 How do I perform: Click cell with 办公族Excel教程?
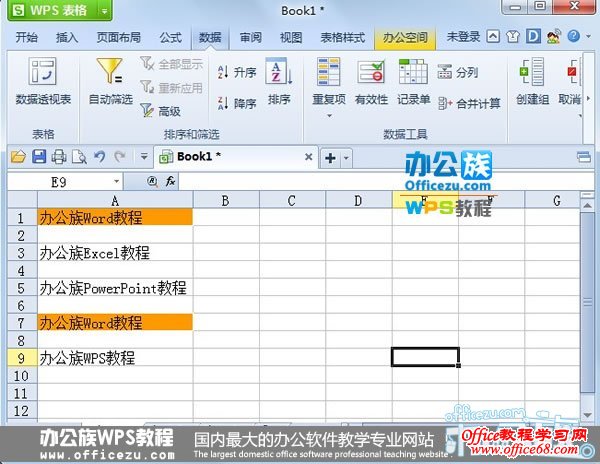[x=115, y=253]
